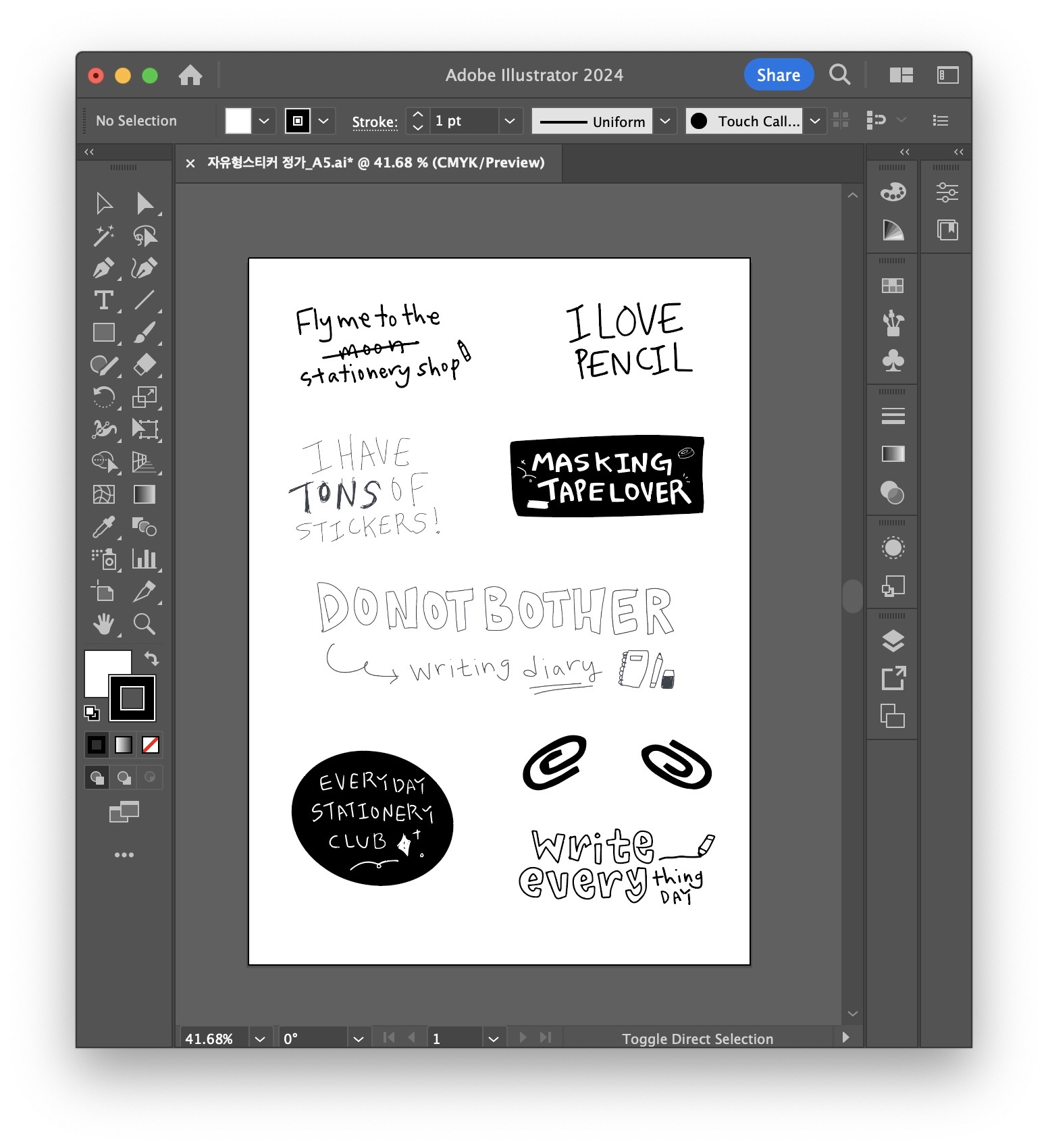Set paint to None

(x=151, y=745)
